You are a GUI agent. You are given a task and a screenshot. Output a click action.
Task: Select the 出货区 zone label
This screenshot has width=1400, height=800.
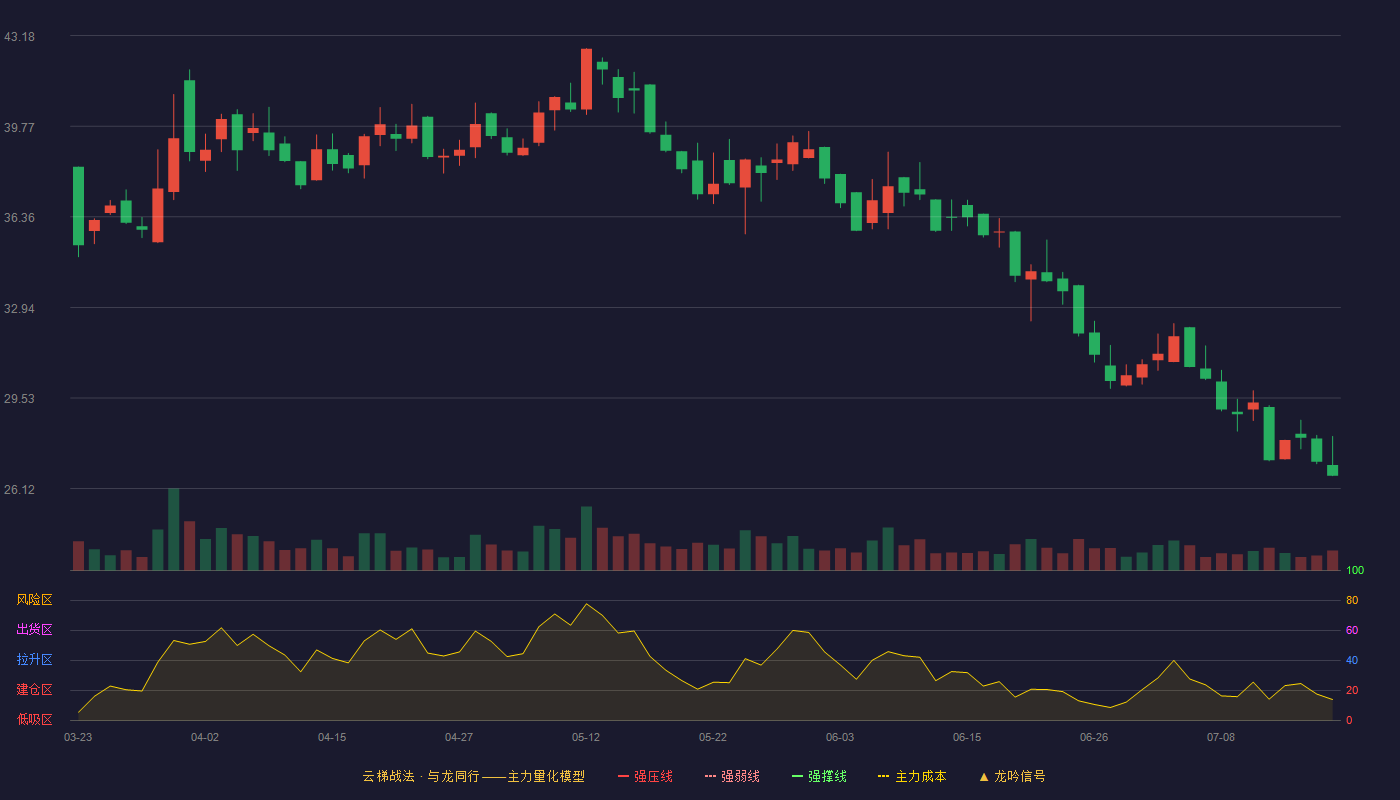[34, 630]
